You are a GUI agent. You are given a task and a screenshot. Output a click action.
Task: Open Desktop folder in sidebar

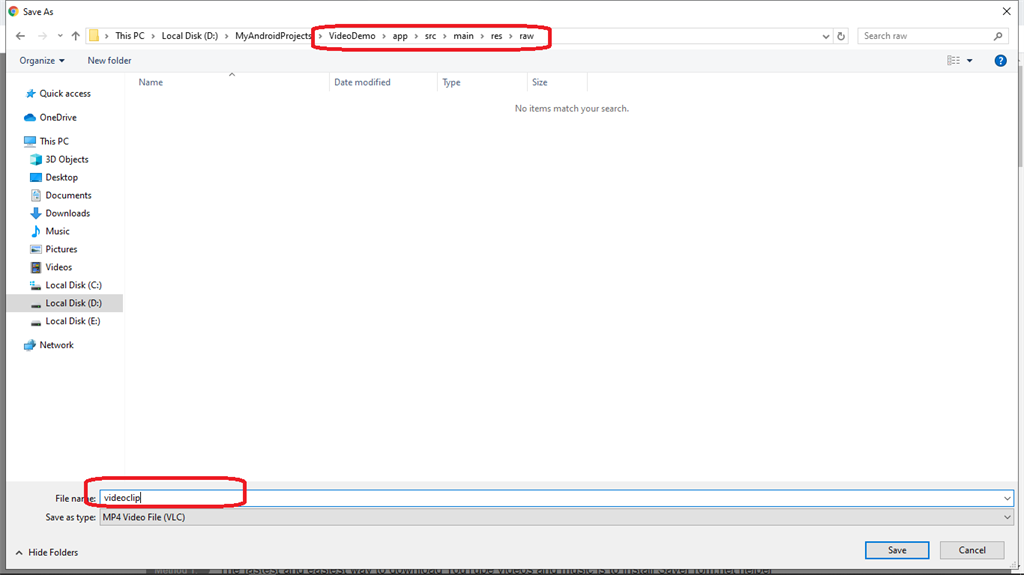[61, 177]
